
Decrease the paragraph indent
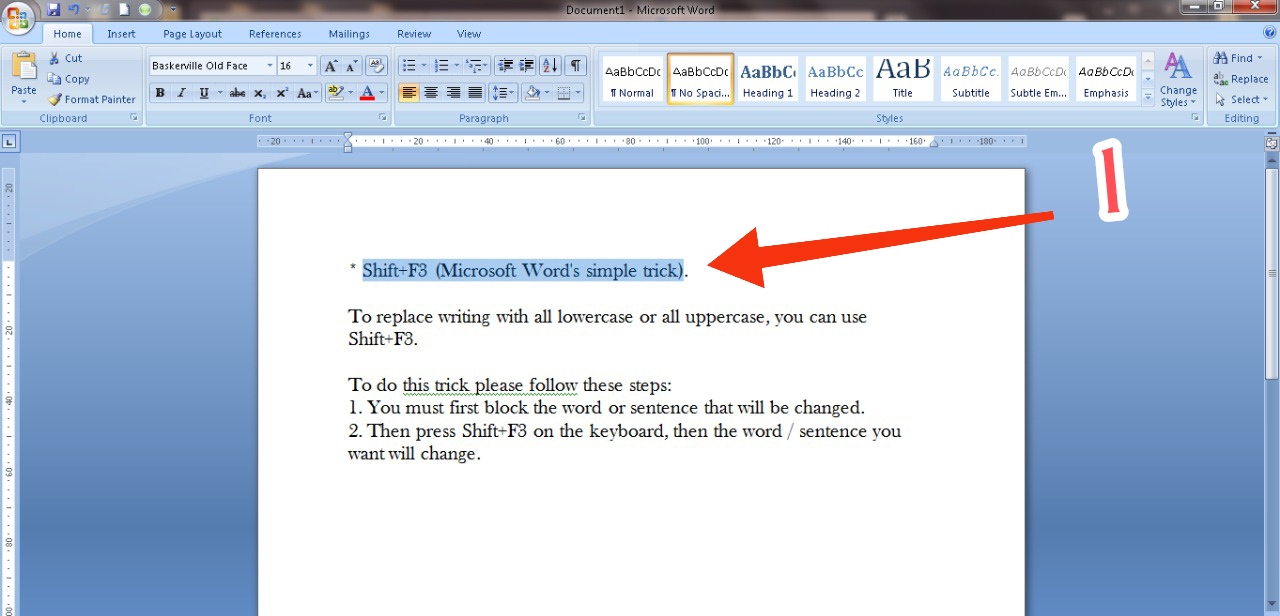505,66
